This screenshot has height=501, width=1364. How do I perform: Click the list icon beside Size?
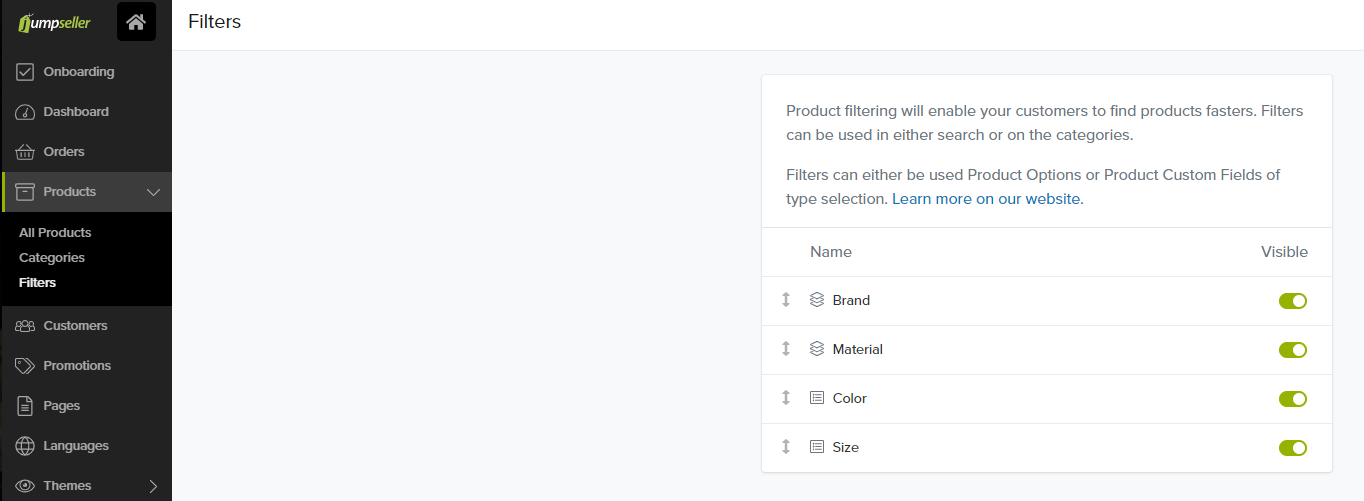817,447
